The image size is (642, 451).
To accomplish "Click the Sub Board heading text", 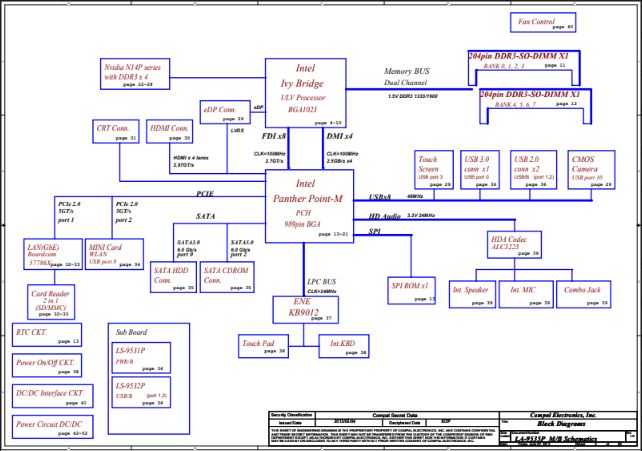I will click(x=131, y=332).
